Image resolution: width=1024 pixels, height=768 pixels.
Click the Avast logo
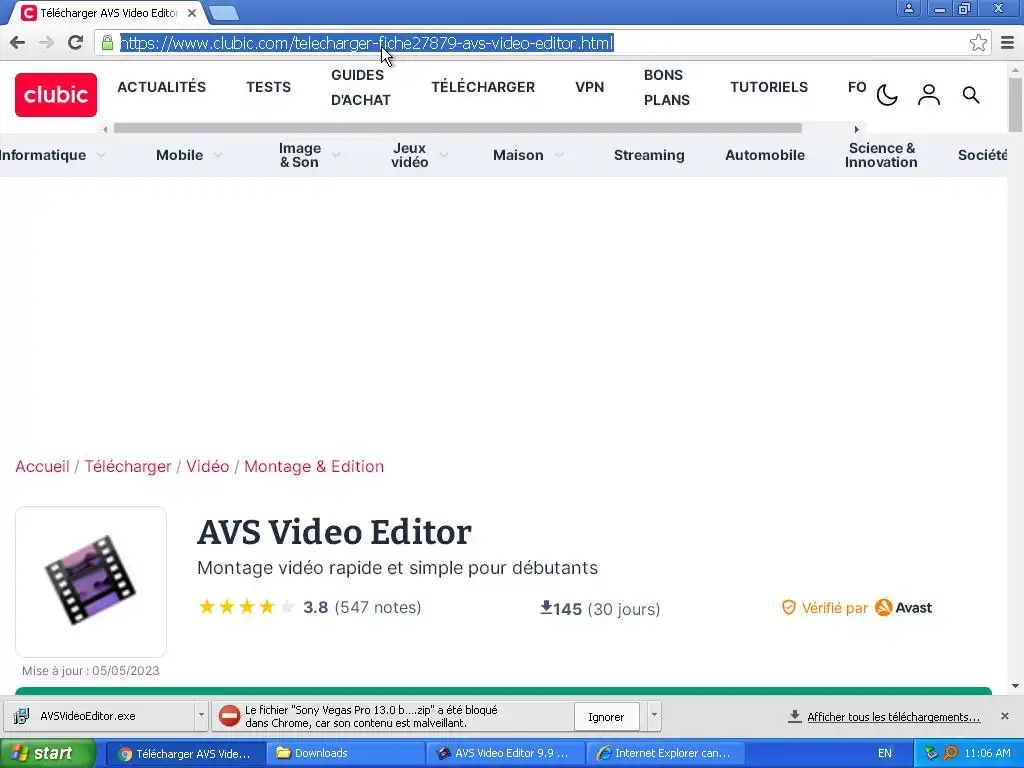pos(903,608)
